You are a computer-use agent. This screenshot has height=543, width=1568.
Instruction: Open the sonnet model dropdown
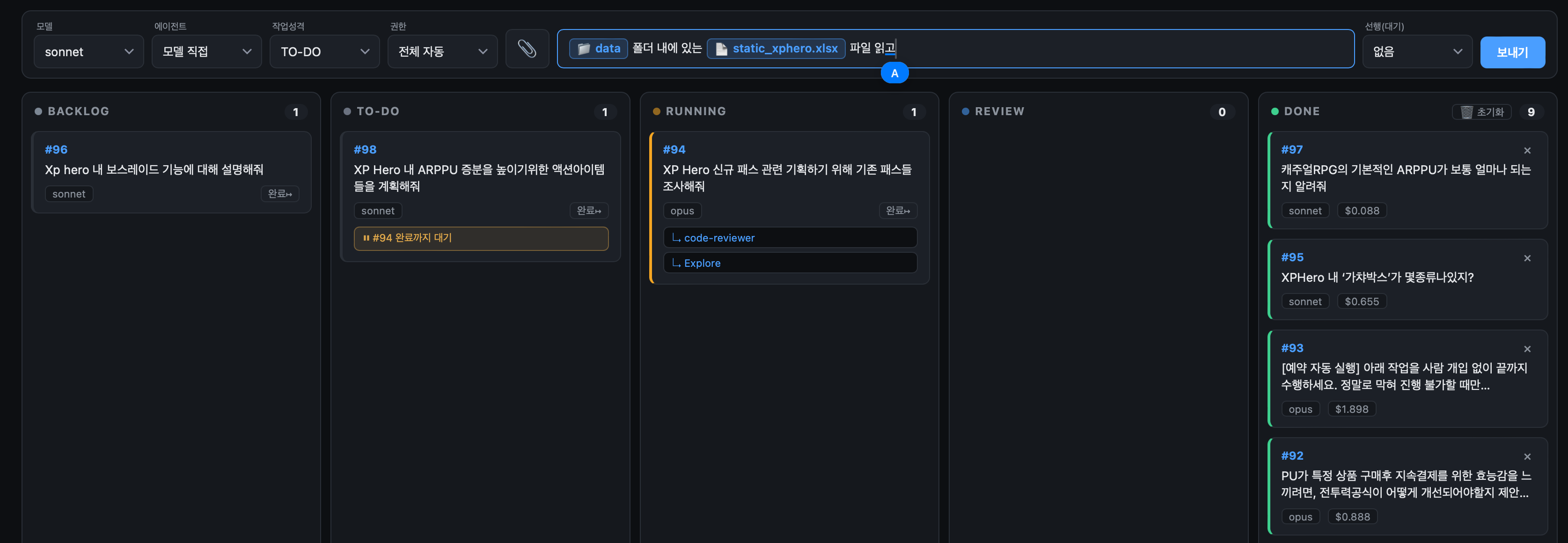coord(89,52)
